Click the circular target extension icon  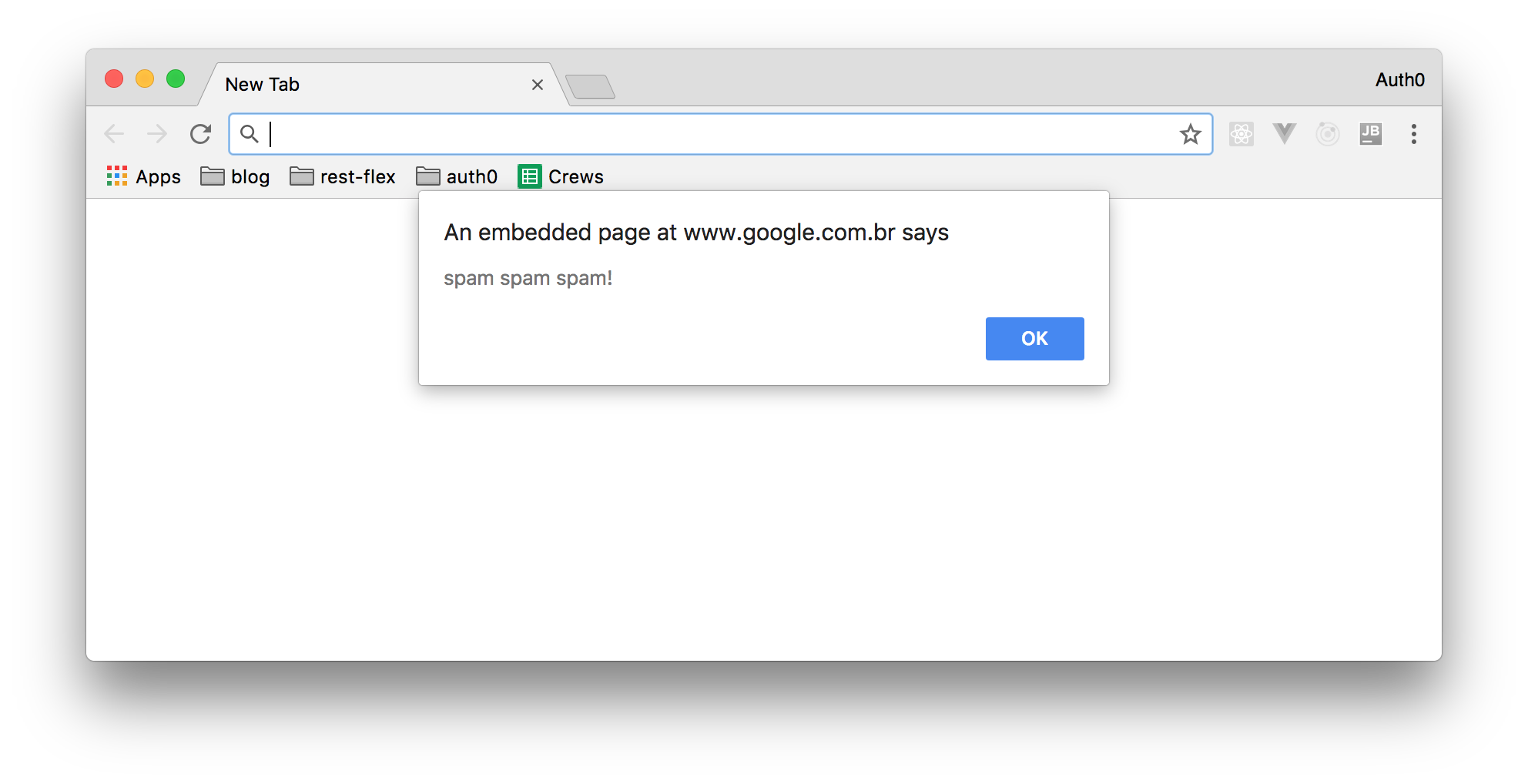point(1327,134)
